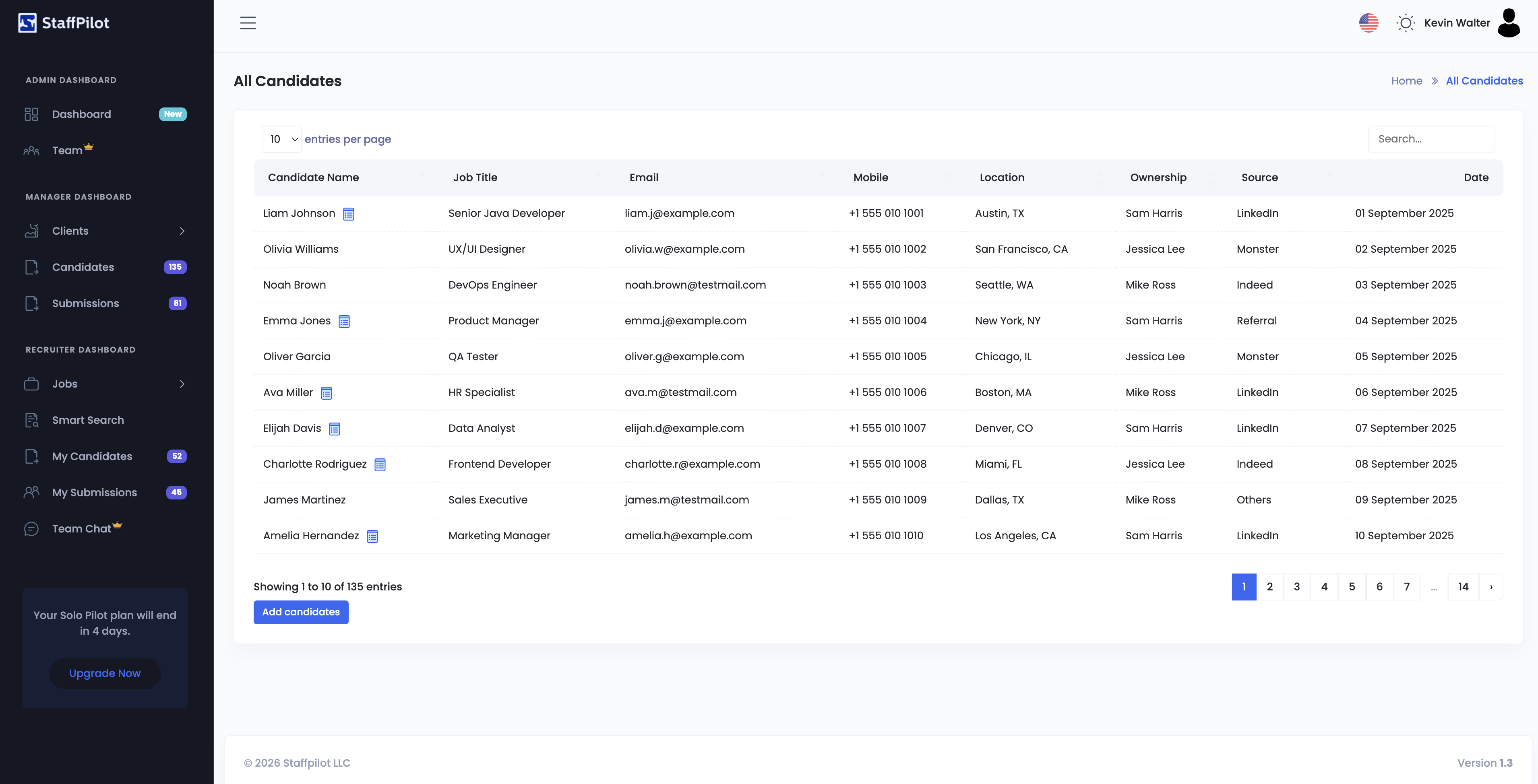The width and height of the screenshot is (1538, 784).
Task: Toggle light/dark theme sun icon
Action: click(1406, 23)
